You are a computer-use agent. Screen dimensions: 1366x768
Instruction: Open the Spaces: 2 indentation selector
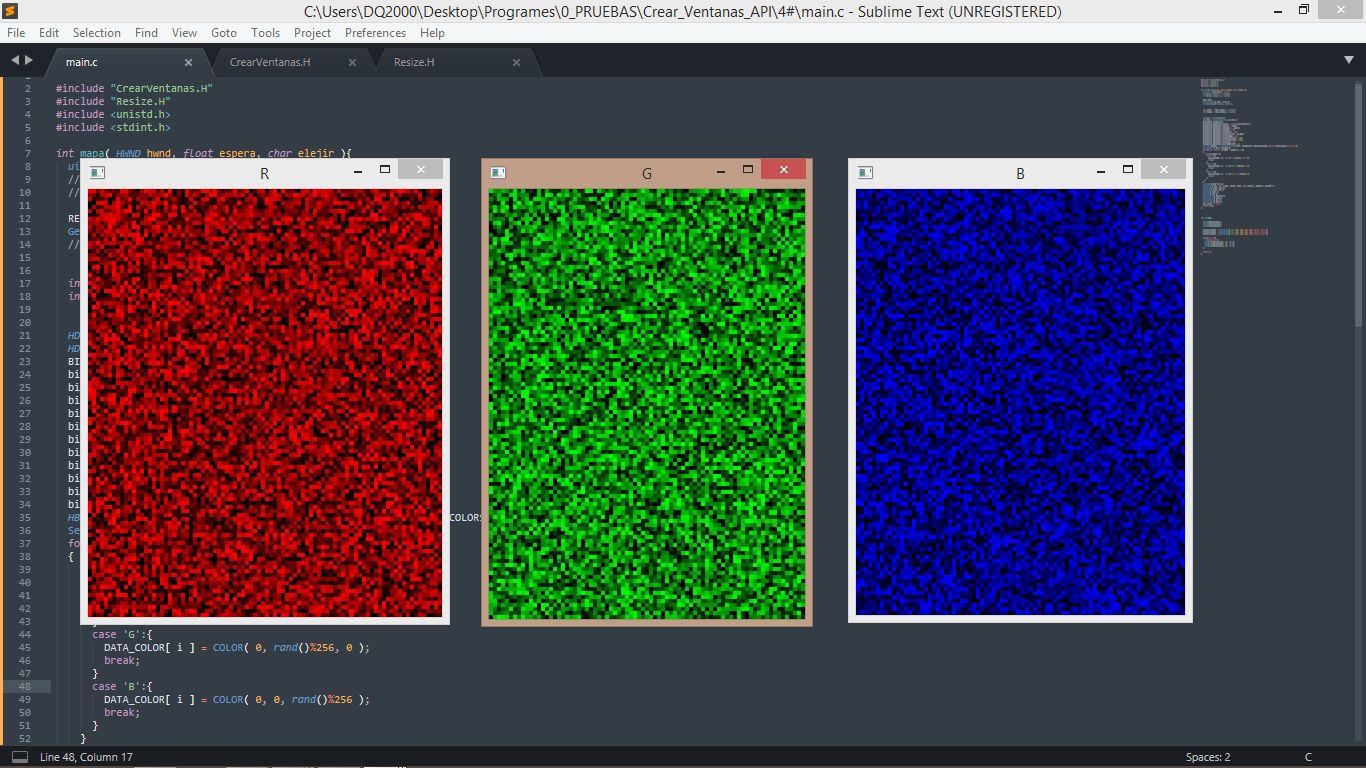(1208, 757)
